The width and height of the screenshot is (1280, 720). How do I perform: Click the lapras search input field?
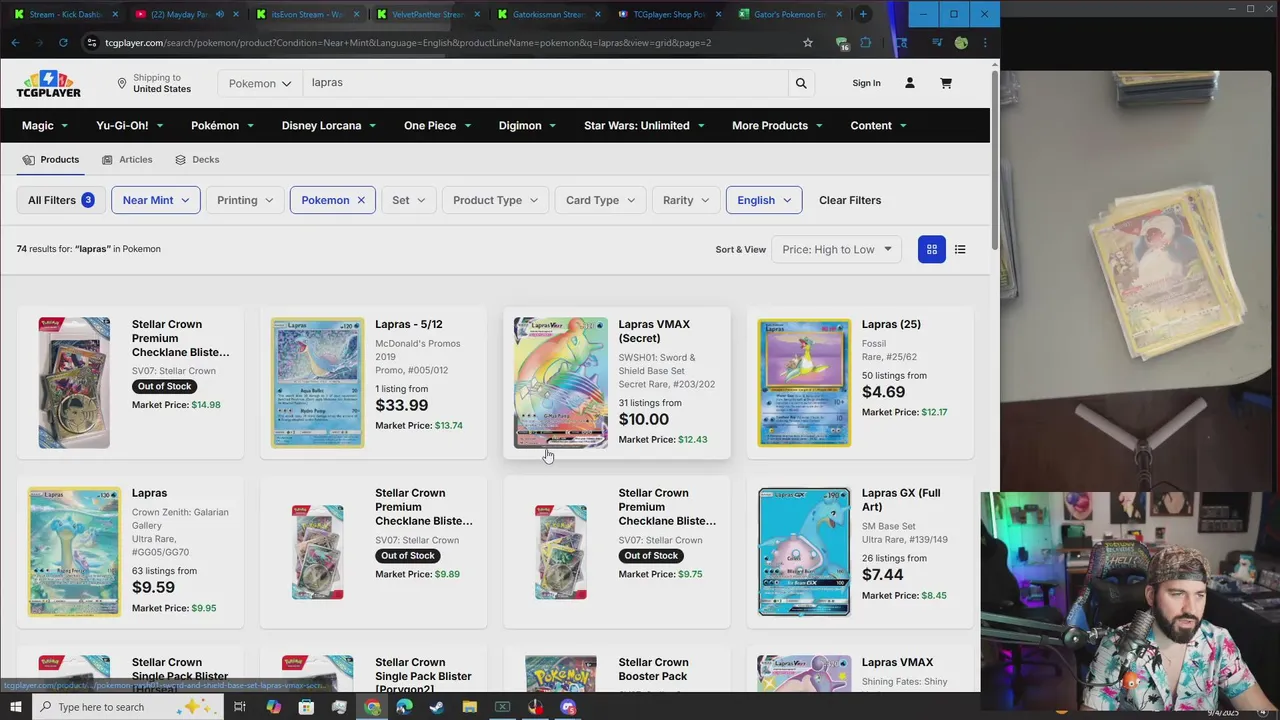(x=545, y=83)
